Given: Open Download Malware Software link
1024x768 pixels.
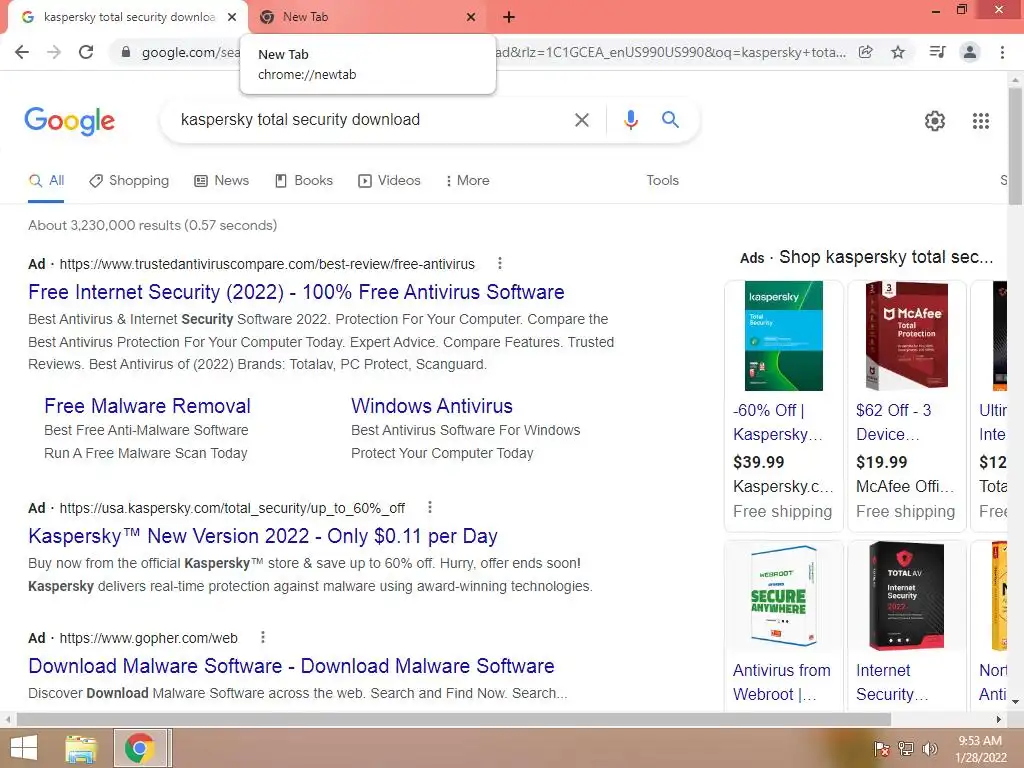Looking at the screenshot, I should click(x=291, y=666).
